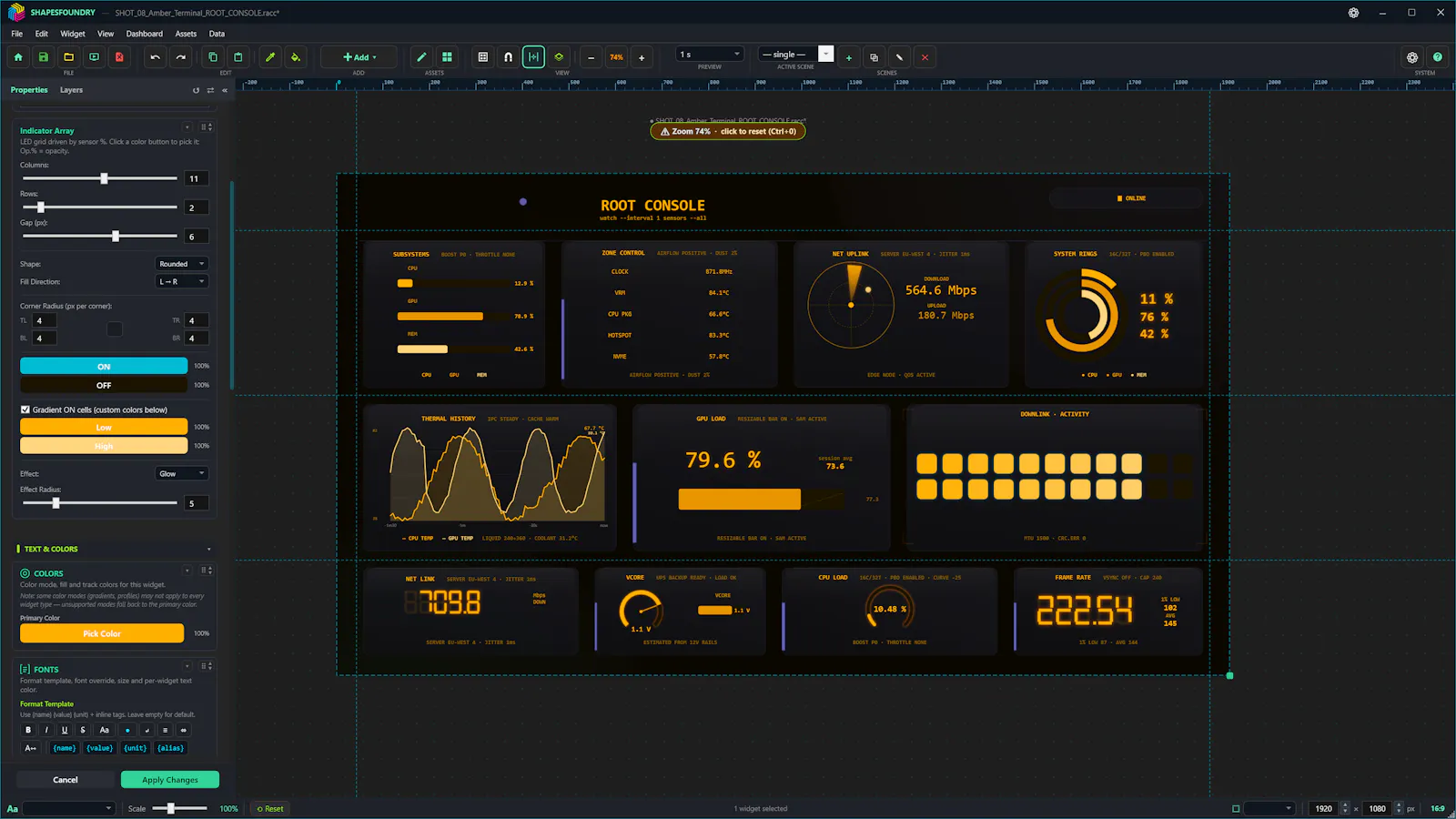Open the preview interval 1 s dropdown
This screenshot has height=819, width=1456.
[x=710, y=55]
